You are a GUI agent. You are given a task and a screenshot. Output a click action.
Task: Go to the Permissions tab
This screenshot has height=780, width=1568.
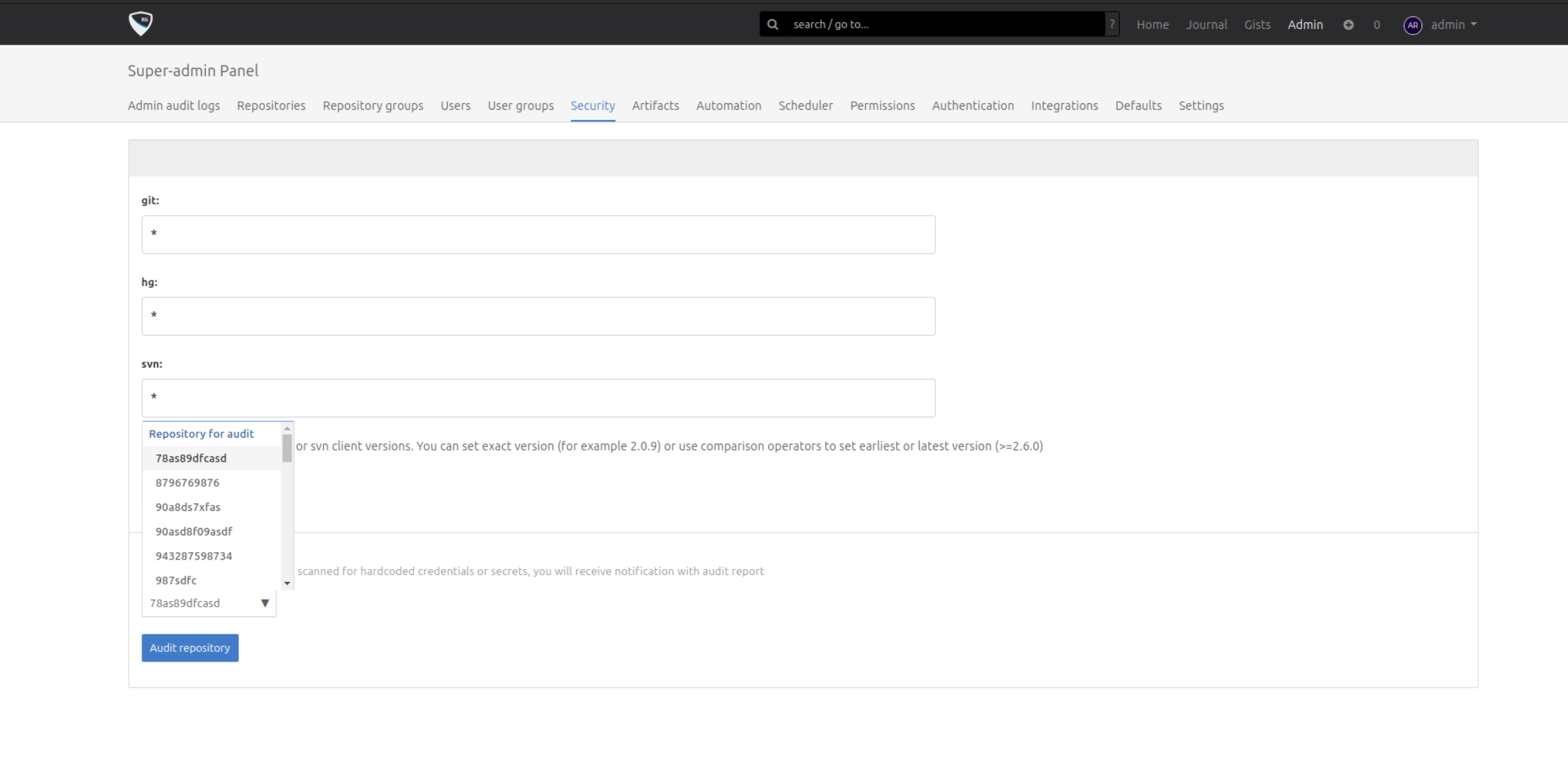coord(883,106)
